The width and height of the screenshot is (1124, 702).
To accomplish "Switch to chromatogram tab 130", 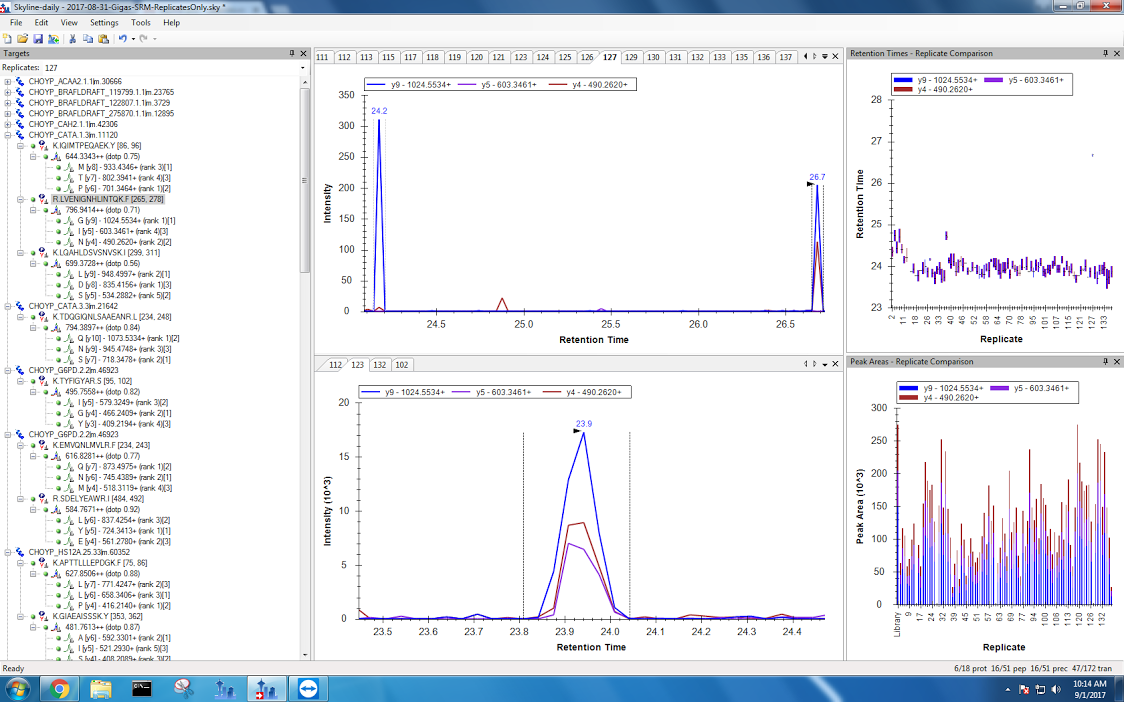I will (x=653, y=57).
